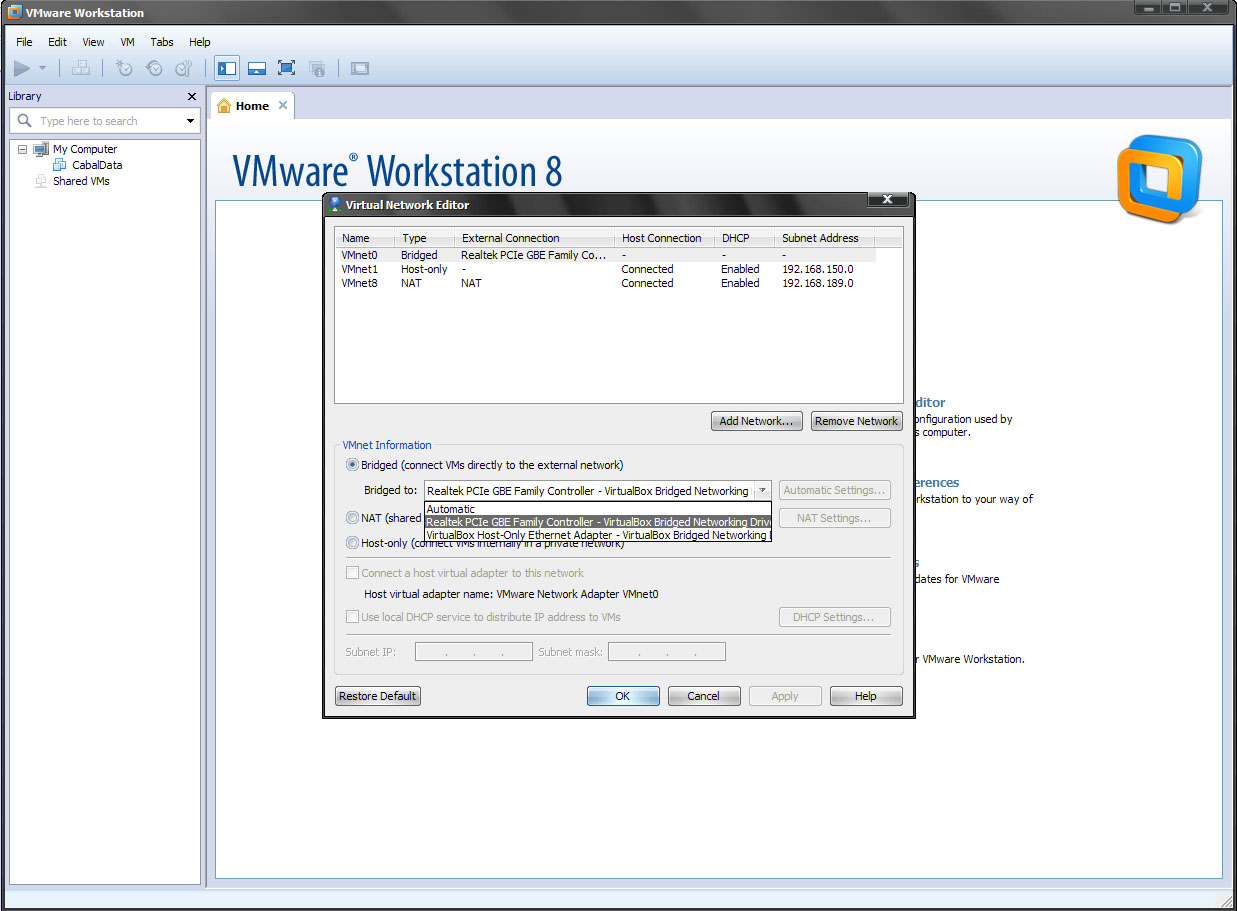
Task: Click the library search magnifier icon
Action: pos(25,121)
